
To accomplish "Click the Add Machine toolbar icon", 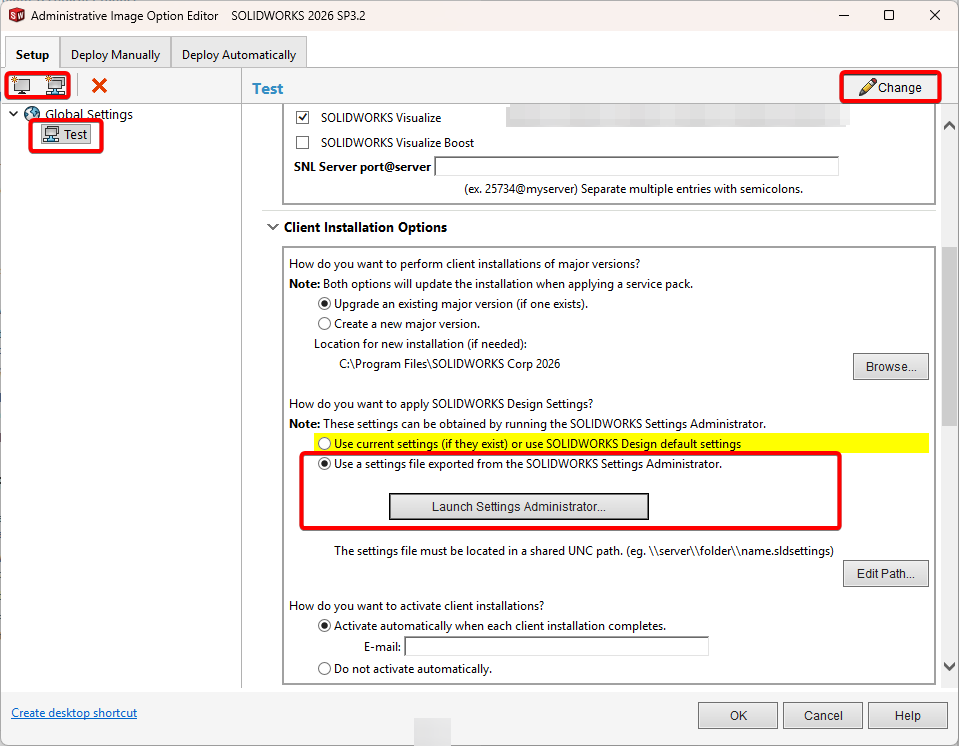I will 21,86.
